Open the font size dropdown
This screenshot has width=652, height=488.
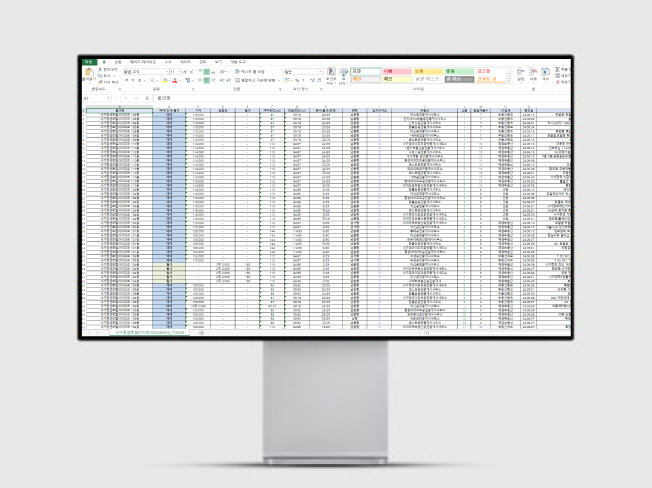coord(182,72)
